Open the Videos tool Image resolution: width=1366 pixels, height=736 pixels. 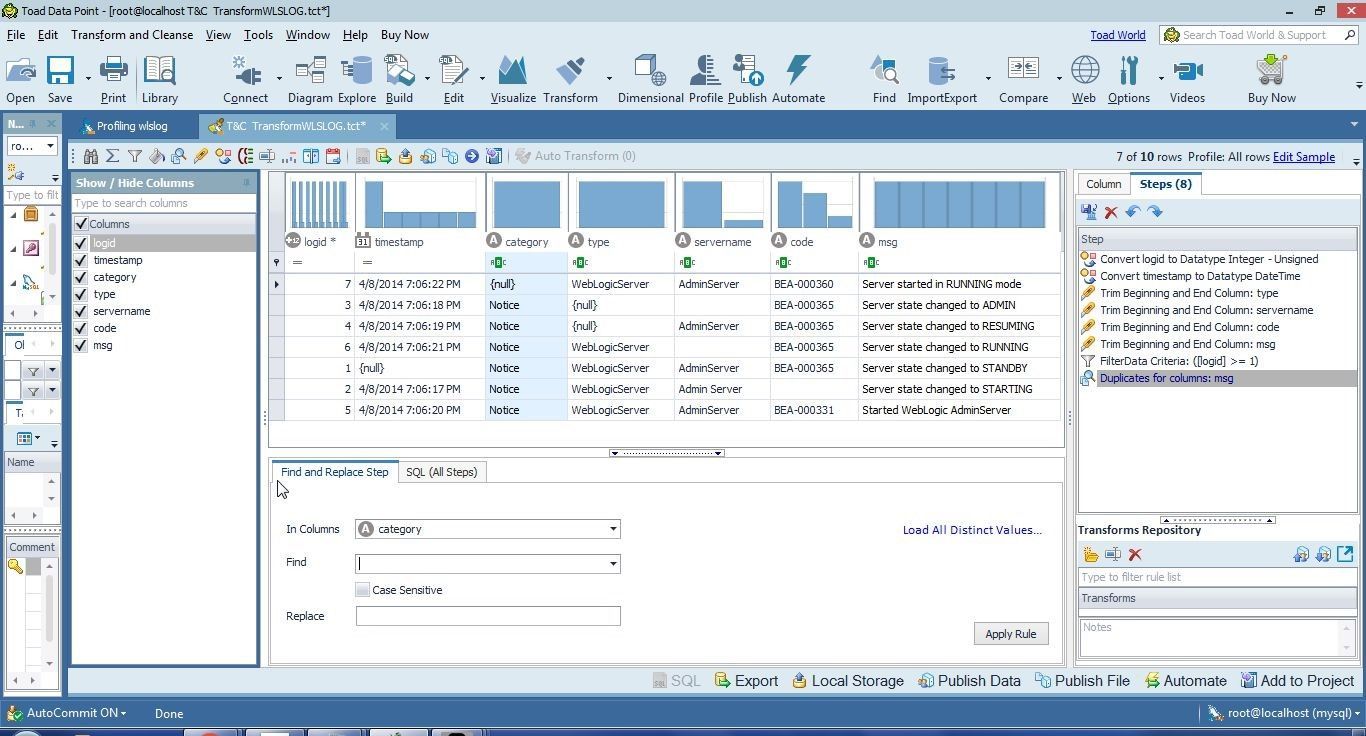point(1187,80)
